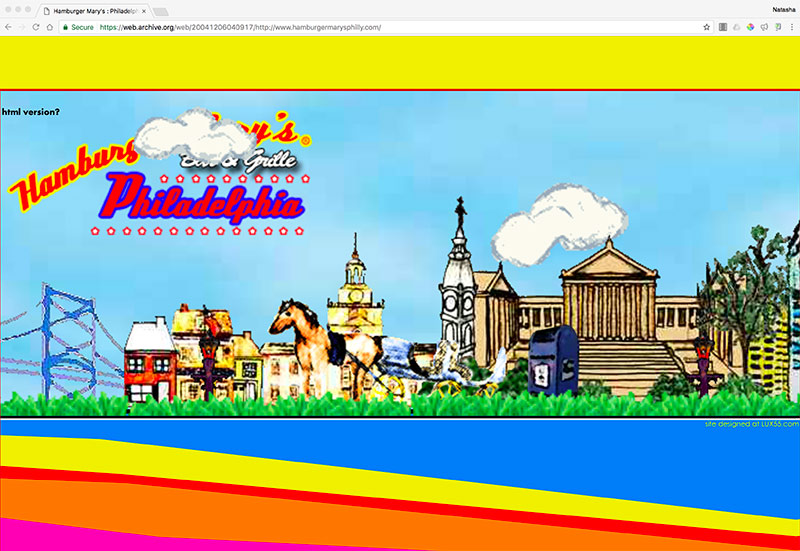Click the yellow Independence Hall steeple

pyautogui.click(x=356, y=286)
